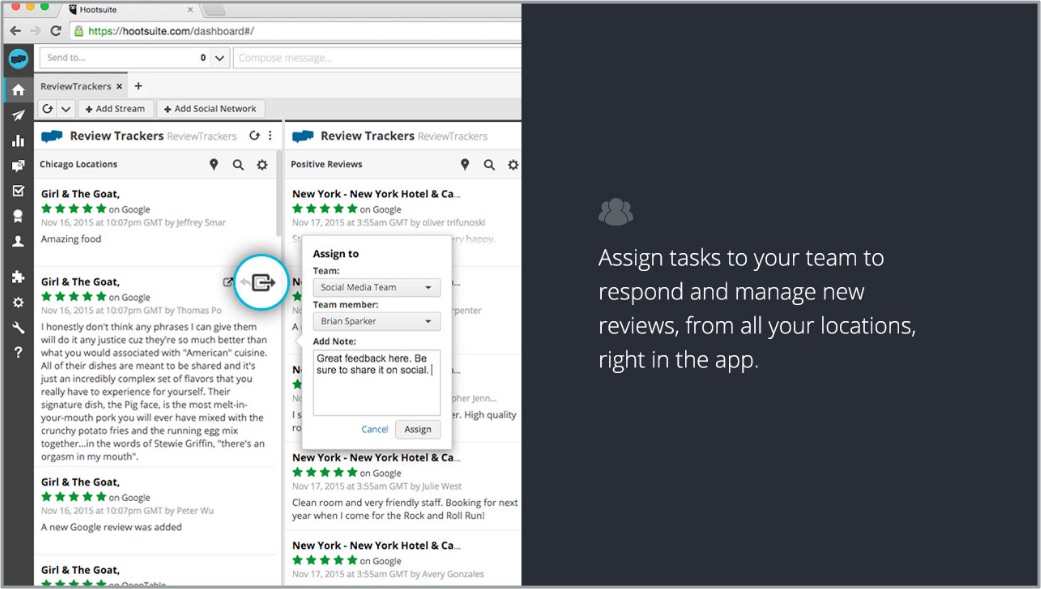The image size is (1041, 589).
Task: Open Positive Reviews stream settings gear
Action: pos(513,165)
